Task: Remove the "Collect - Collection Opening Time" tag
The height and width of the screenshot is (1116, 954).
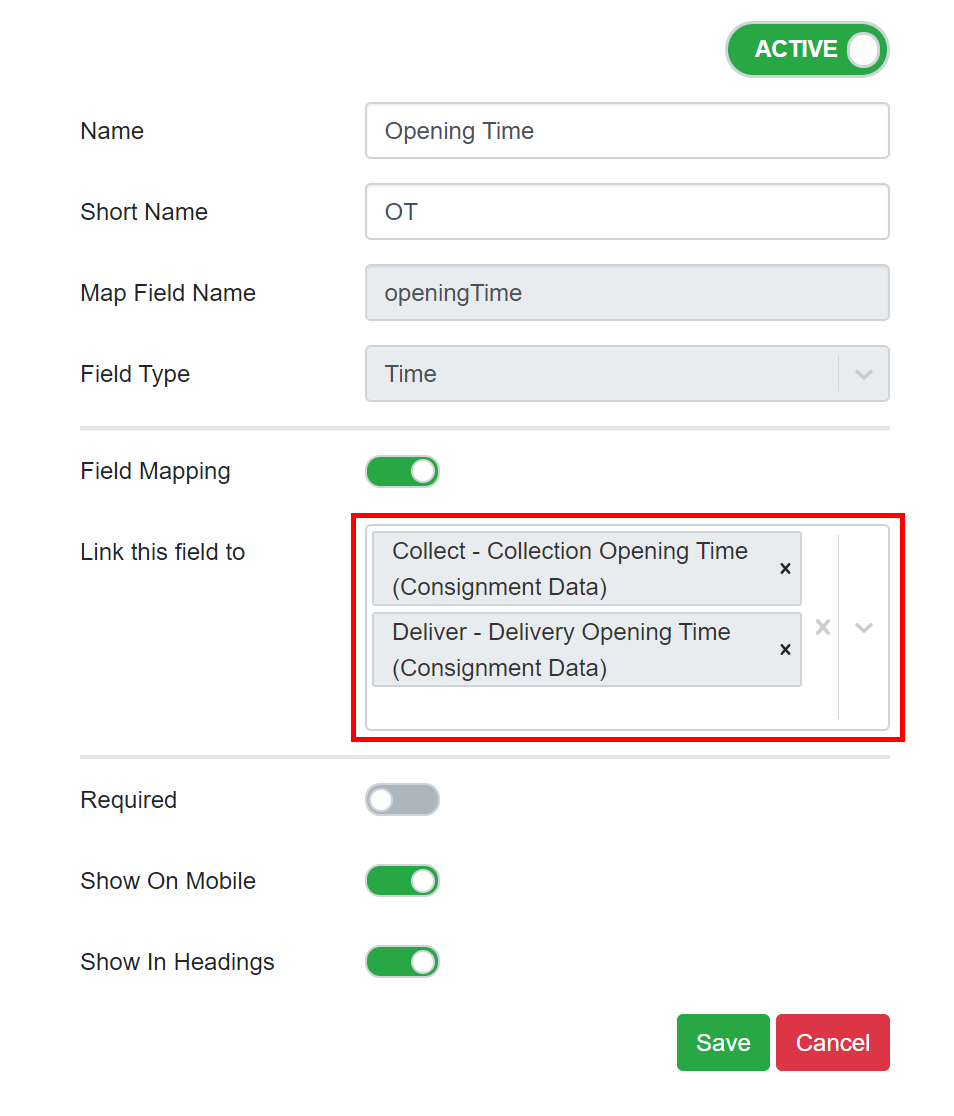Action: click(785, 568)
